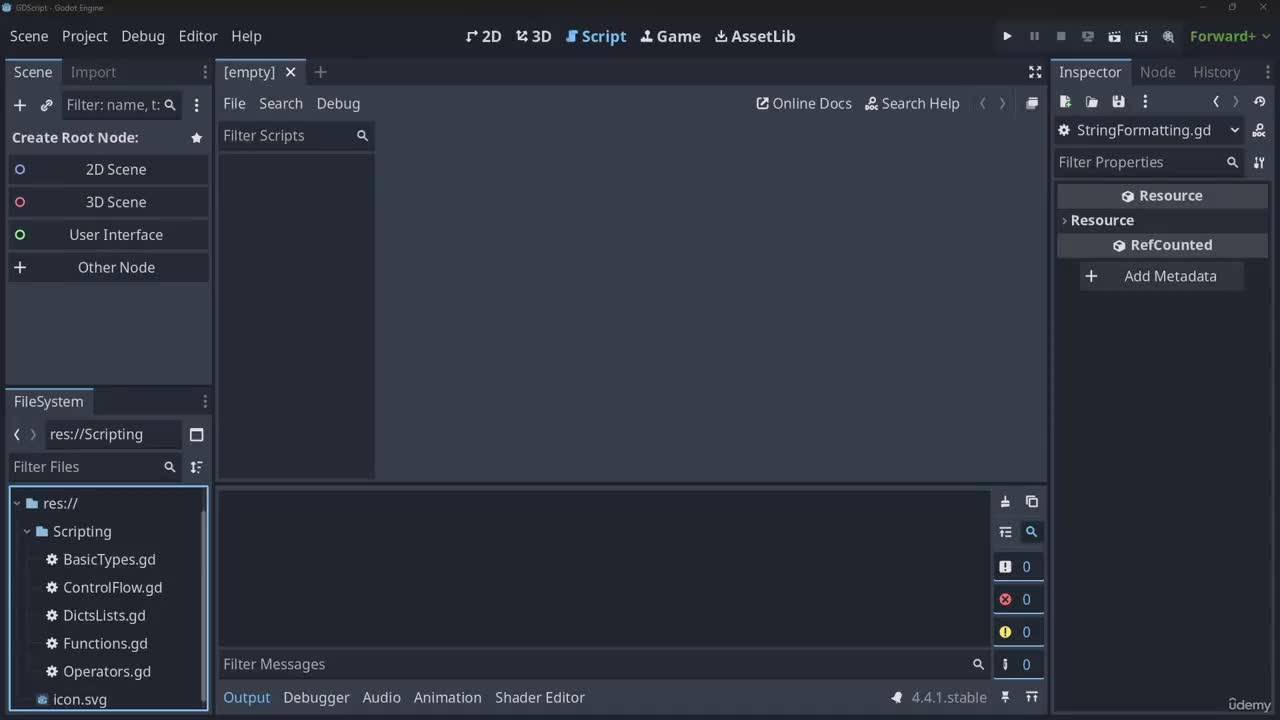This screenshot has width=1280, height=720.
Task: Toggle FileSystem split mode
Action: pos(196,434)
